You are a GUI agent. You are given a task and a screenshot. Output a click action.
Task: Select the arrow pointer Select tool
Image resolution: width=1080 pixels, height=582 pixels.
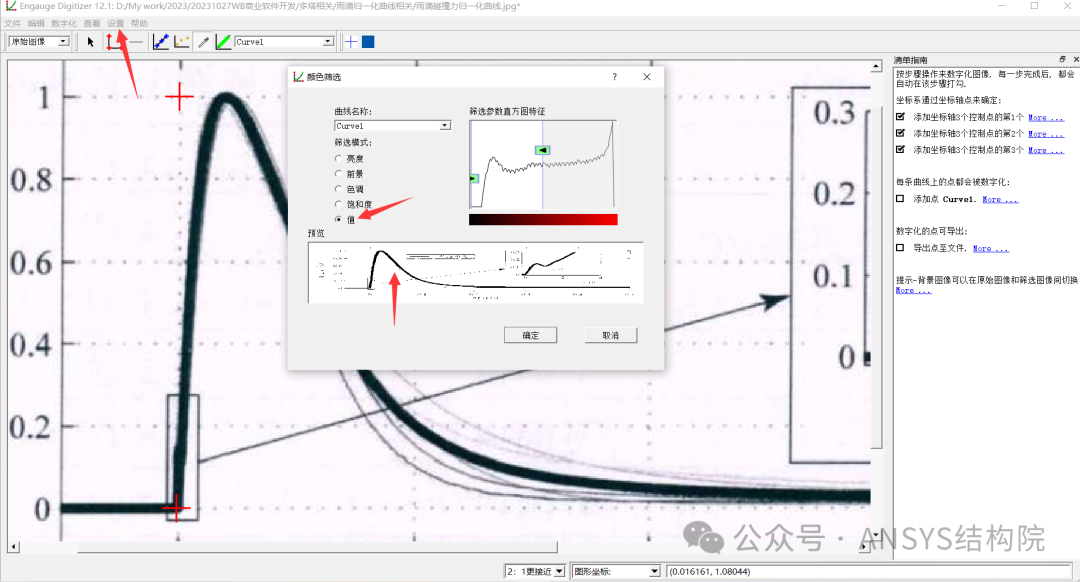click(x=90, y=42)
